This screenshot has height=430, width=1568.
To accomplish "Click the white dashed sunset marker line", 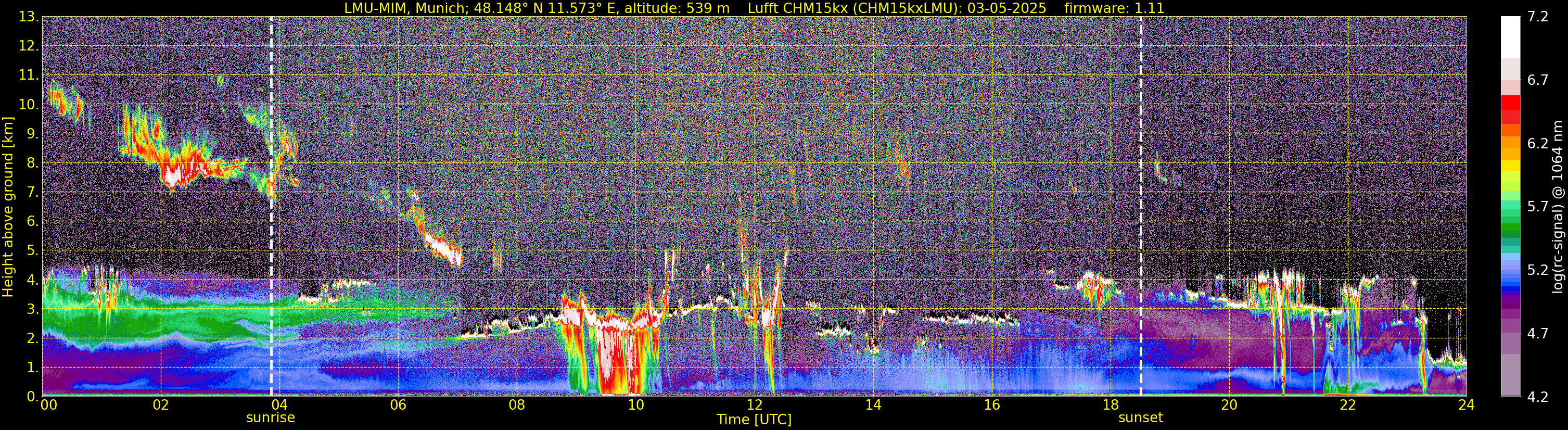I will [1141, 207].
